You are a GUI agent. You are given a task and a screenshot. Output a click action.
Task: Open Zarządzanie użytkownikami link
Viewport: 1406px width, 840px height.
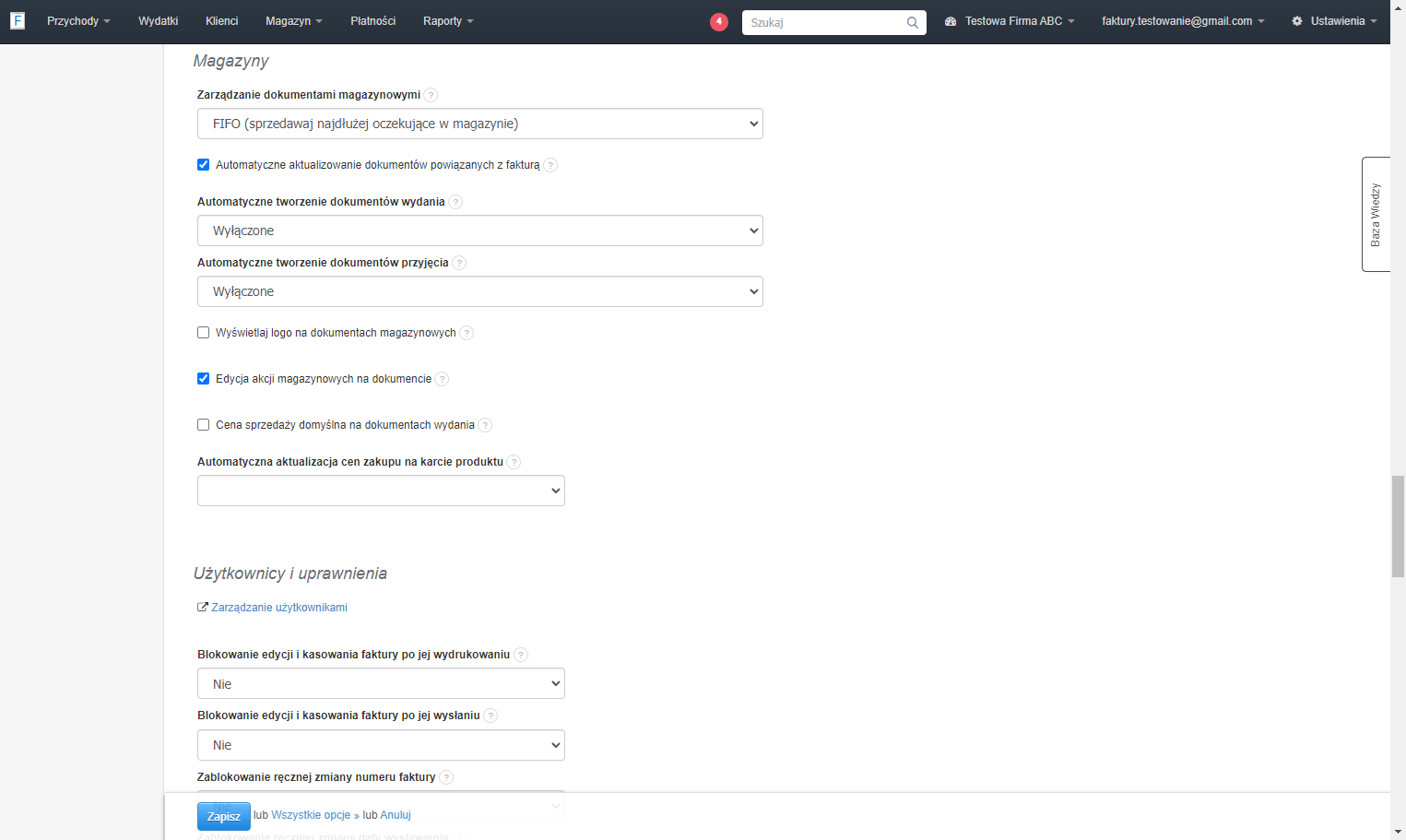[279, 608]
